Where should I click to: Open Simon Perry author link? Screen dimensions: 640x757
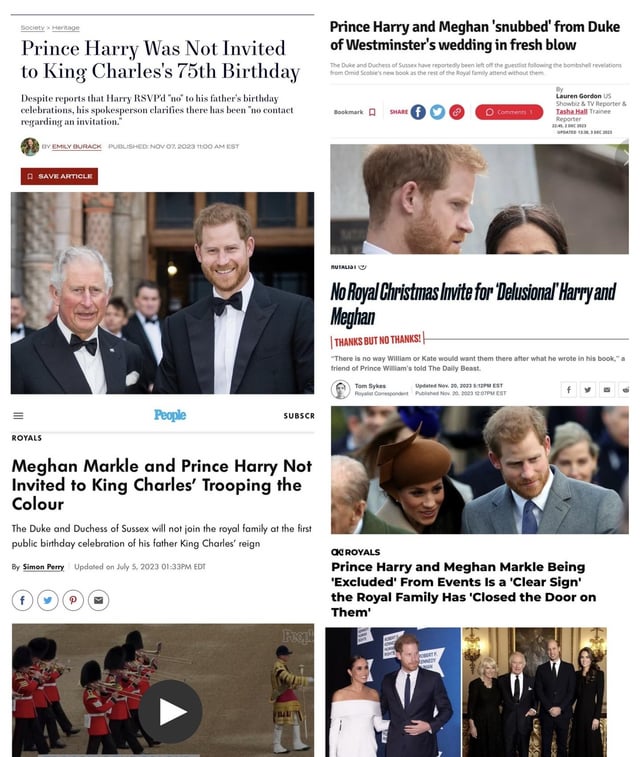click(x=43, y=566)
